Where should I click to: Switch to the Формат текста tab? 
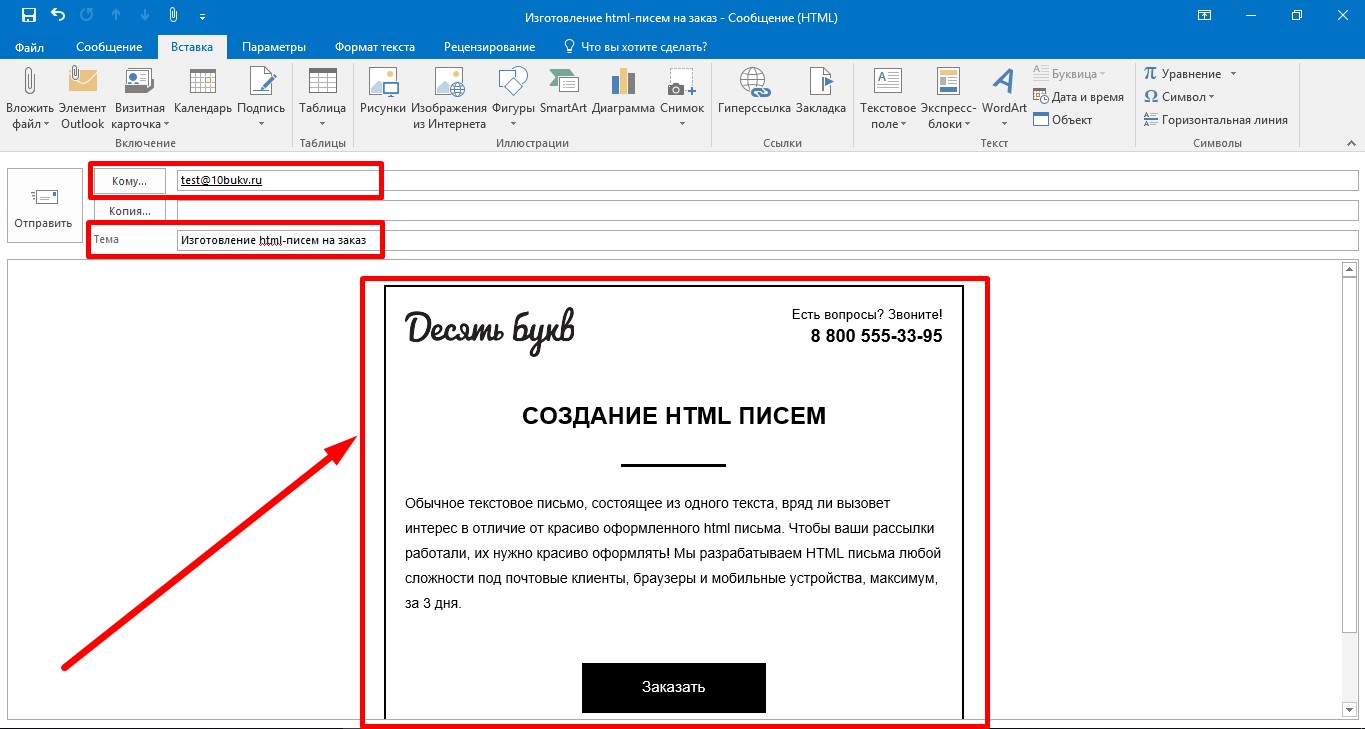point(375,47)
